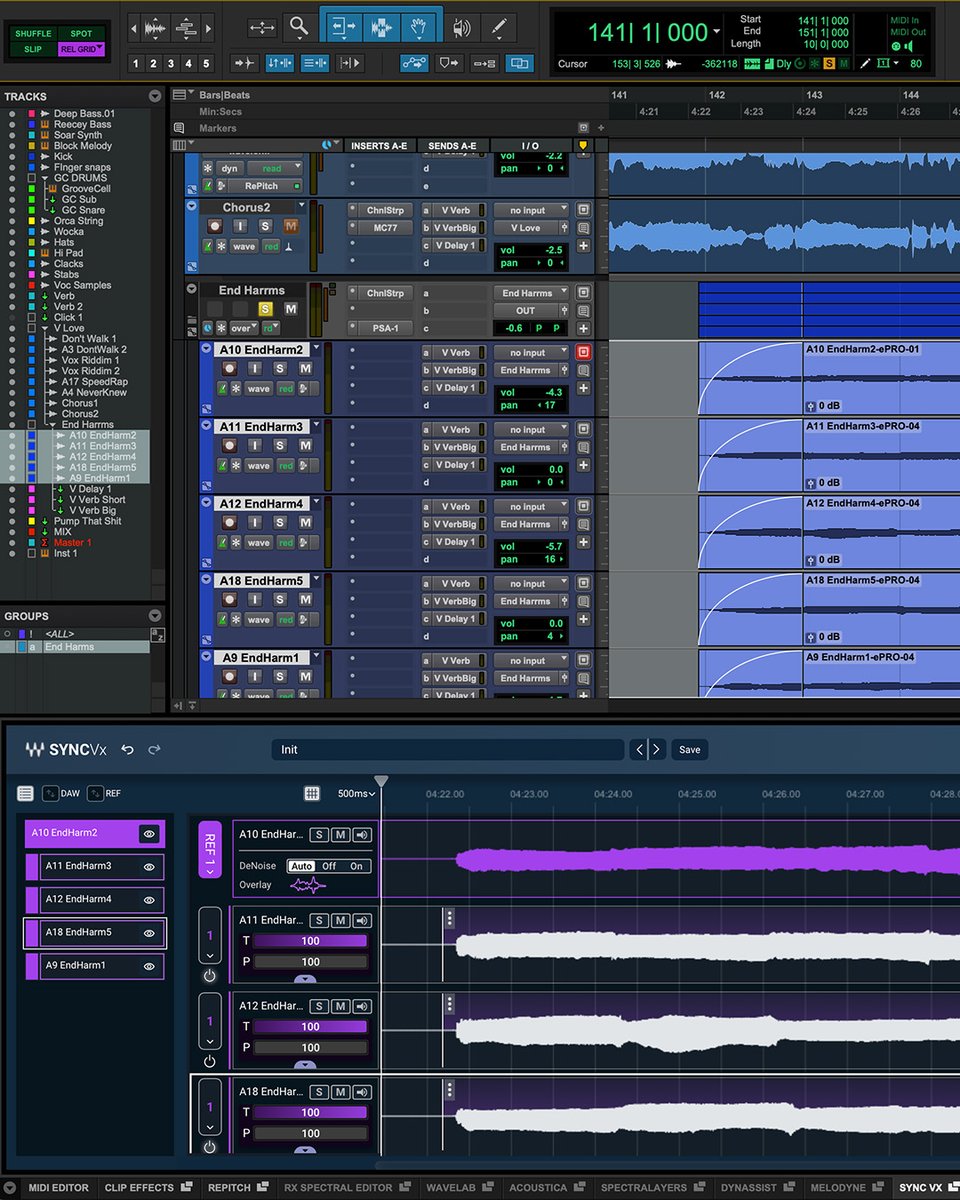The image size is (960, 1200).
Task: Open the 500ms grid size dropdown
Action: point(357,794)
